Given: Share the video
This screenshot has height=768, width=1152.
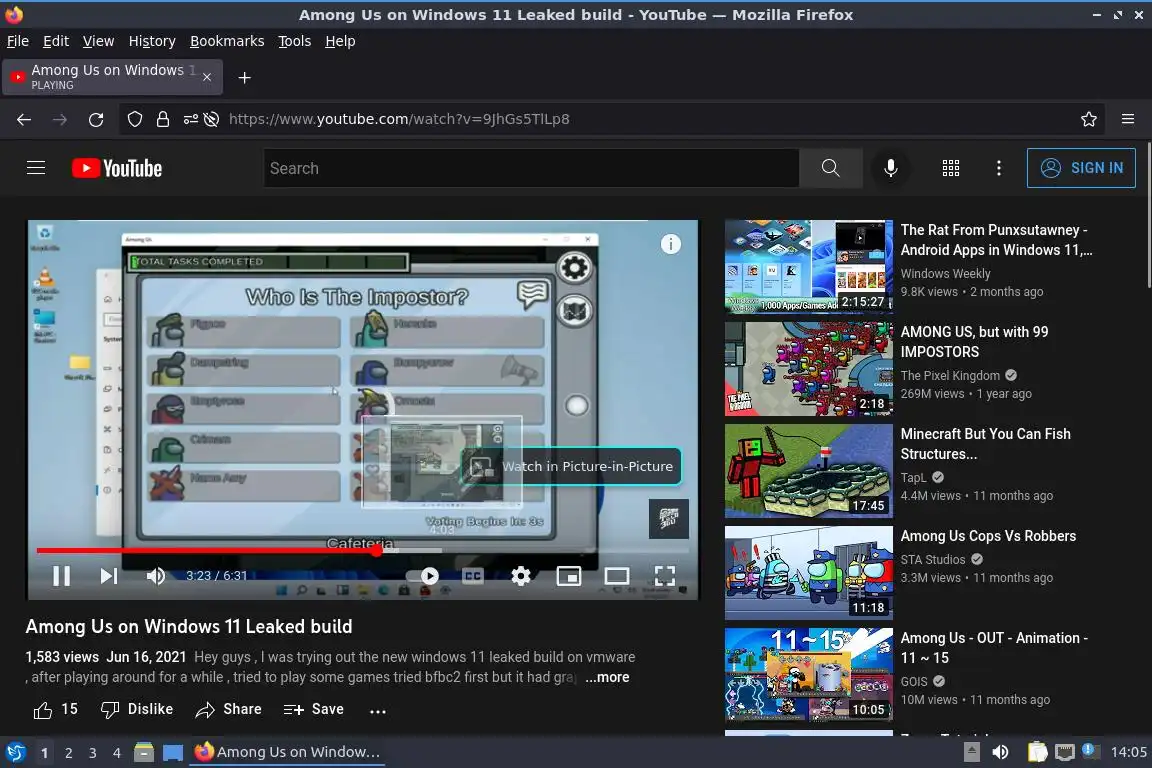Looking at the screenshot, I should [228, 709].
